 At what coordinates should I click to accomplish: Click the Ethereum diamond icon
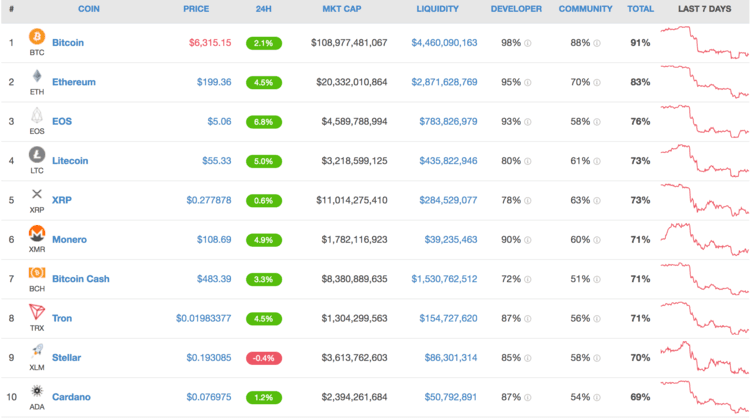coord(37,77)
